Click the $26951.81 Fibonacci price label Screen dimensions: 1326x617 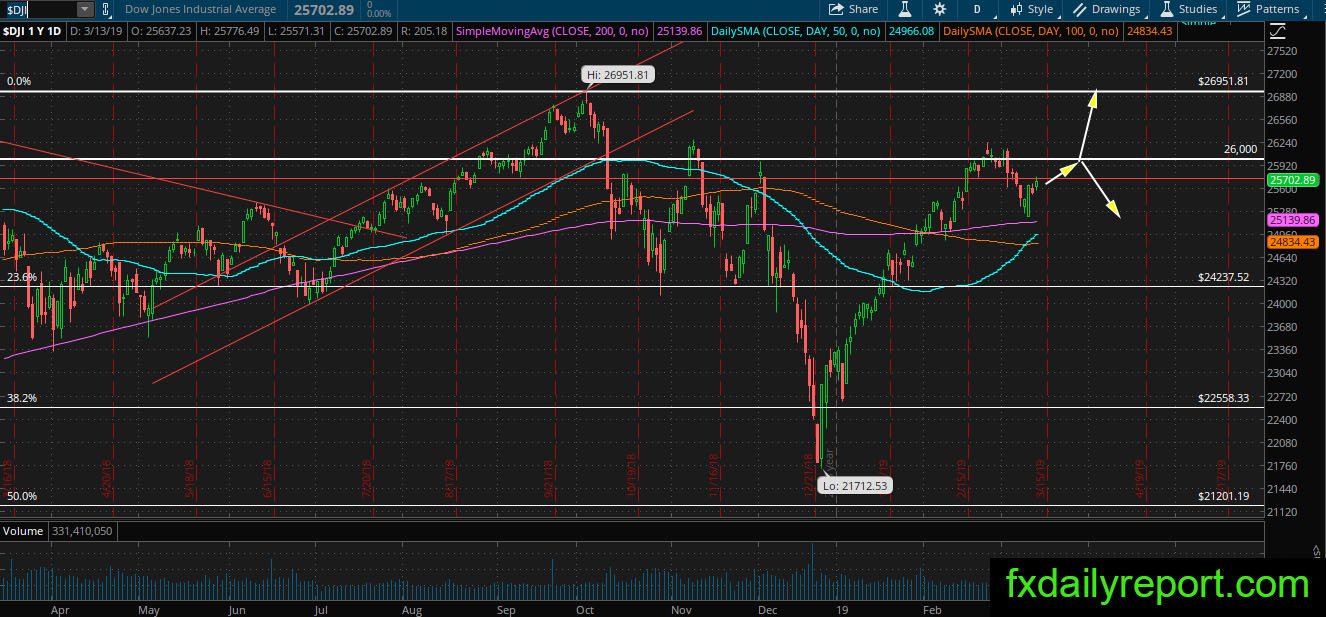tap(1224, 81)
